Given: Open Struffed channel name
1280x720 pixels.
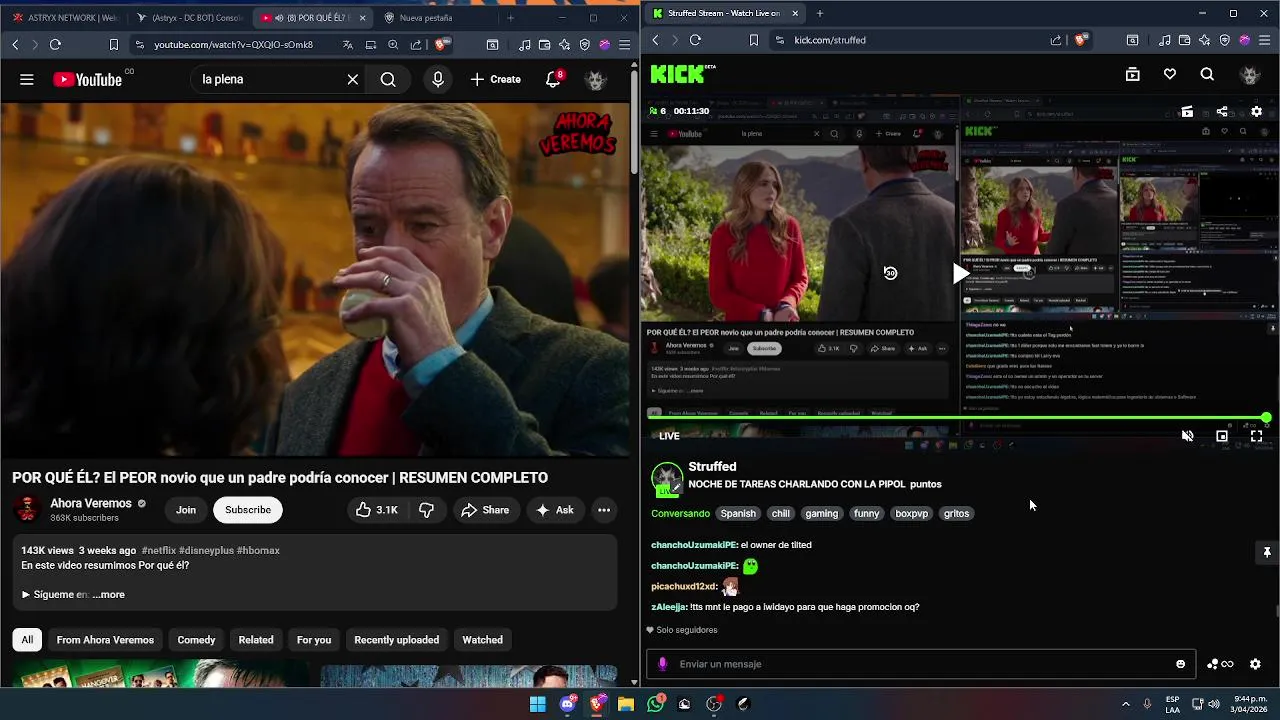Looking at the screenshot, I should 712,467.
